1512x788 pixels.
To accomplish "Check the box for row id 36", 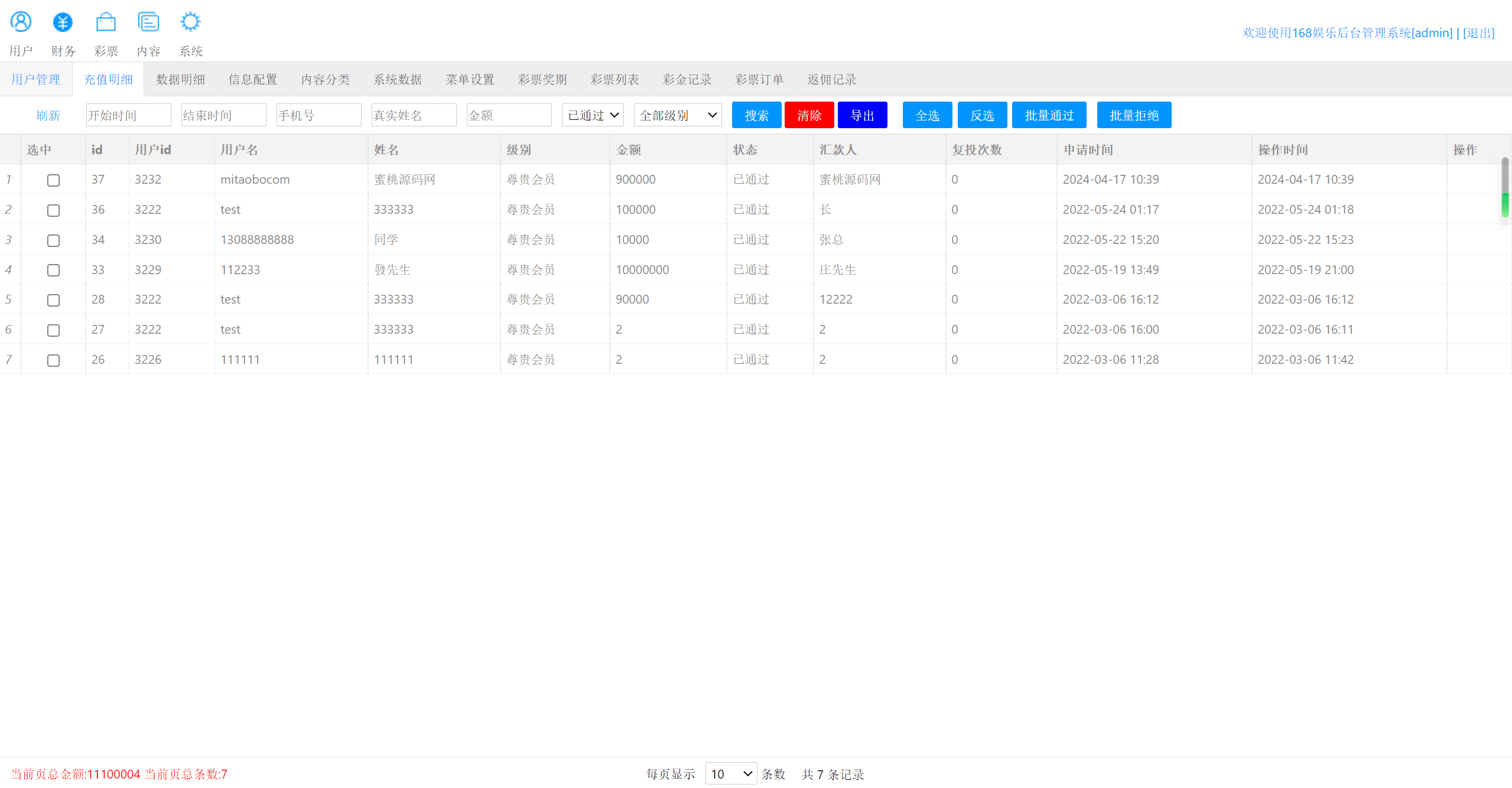I will coord(53,210).
